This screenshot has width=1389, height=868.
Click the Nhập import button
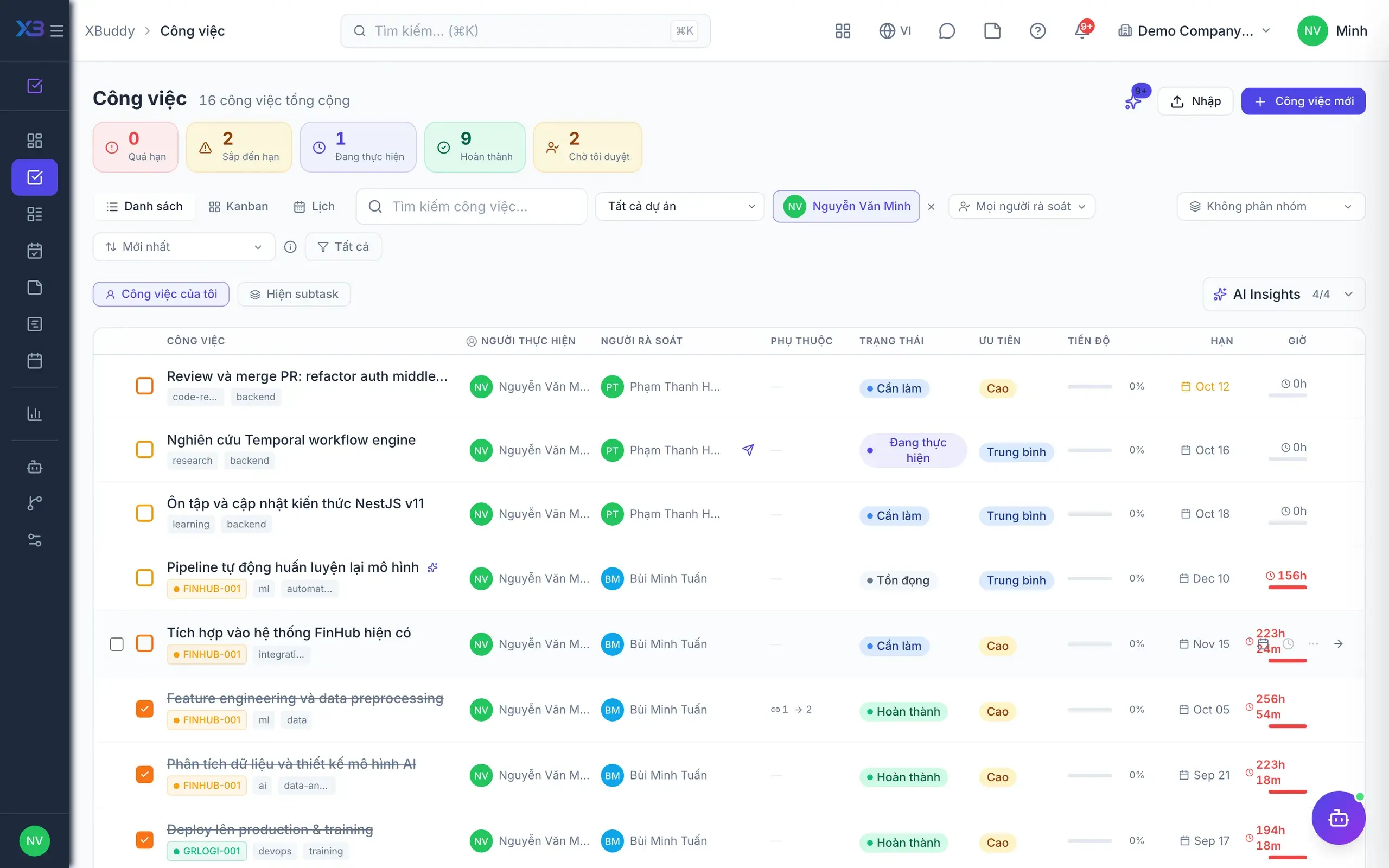(1195, 101)
